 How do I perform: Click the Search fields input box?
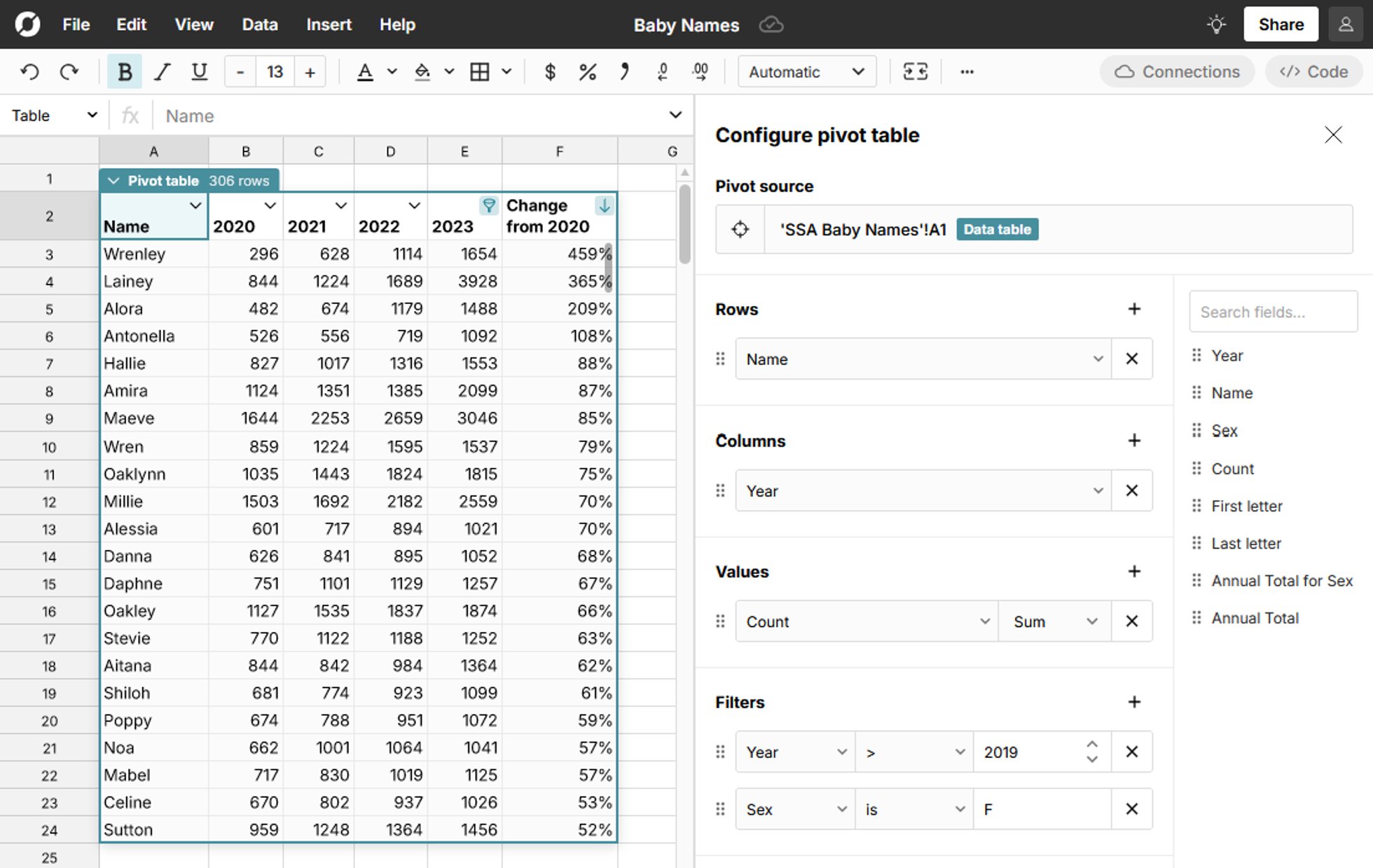point(1272,312)
